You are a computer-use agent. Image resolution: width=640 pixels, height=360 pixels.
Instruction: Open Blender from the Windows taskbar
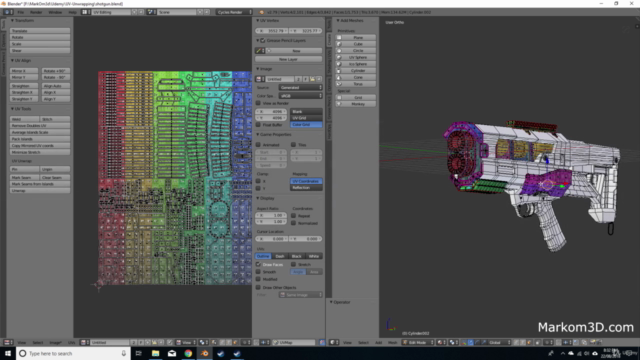[204, 353]
